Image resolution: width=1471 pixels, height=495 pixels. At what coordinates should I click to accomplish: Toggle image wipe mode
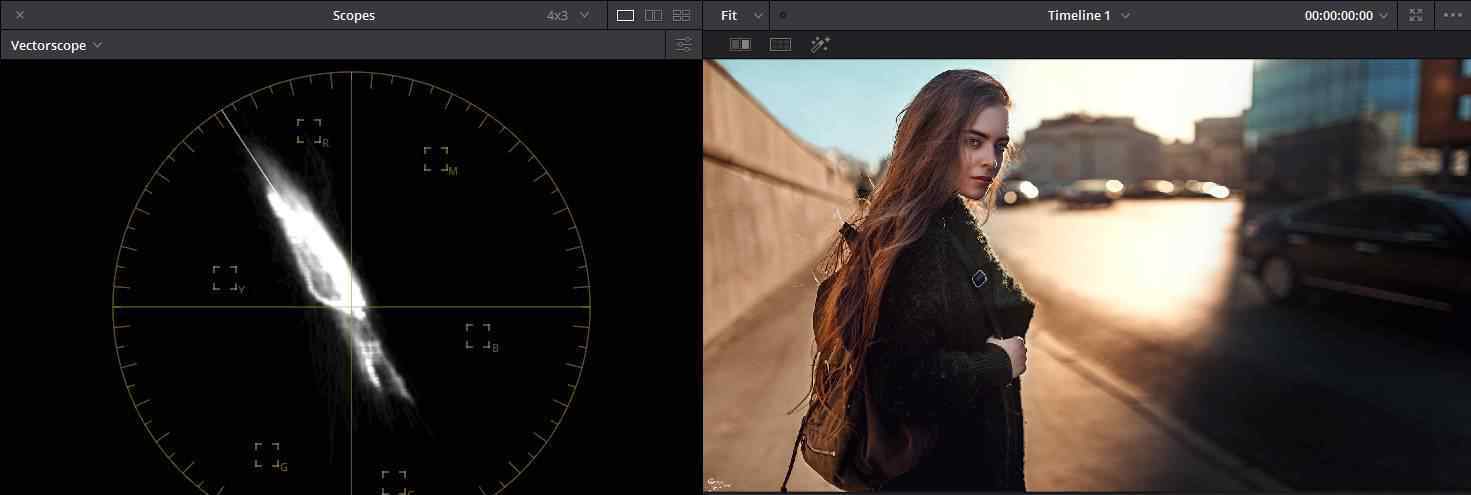click(x=740, y=45)
